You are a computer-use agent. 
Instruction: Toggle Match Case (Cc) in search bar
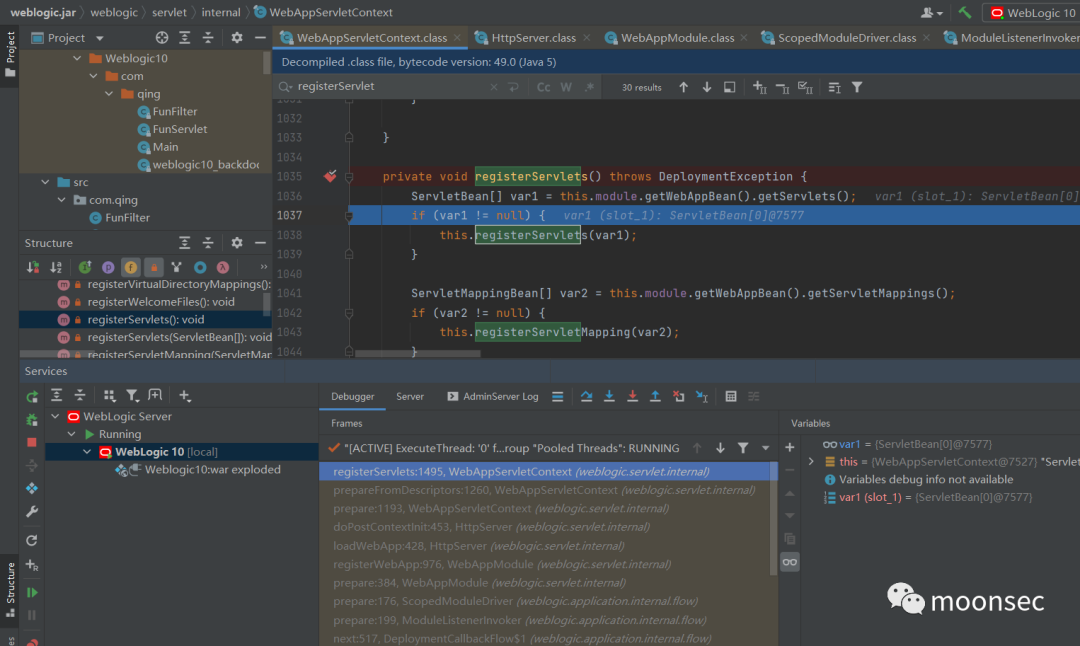[543, 87]
